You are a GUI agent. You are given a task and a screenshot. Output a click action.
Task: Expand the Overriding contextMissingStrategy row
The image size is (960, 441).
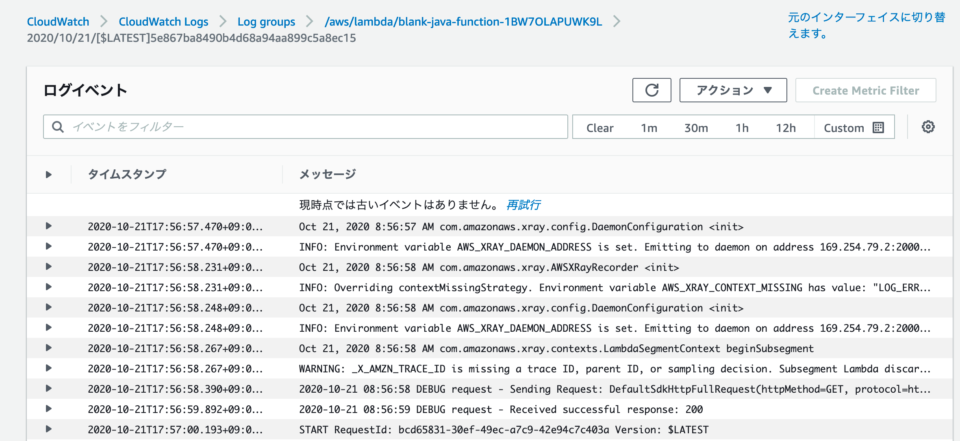[x=48, y=287]
